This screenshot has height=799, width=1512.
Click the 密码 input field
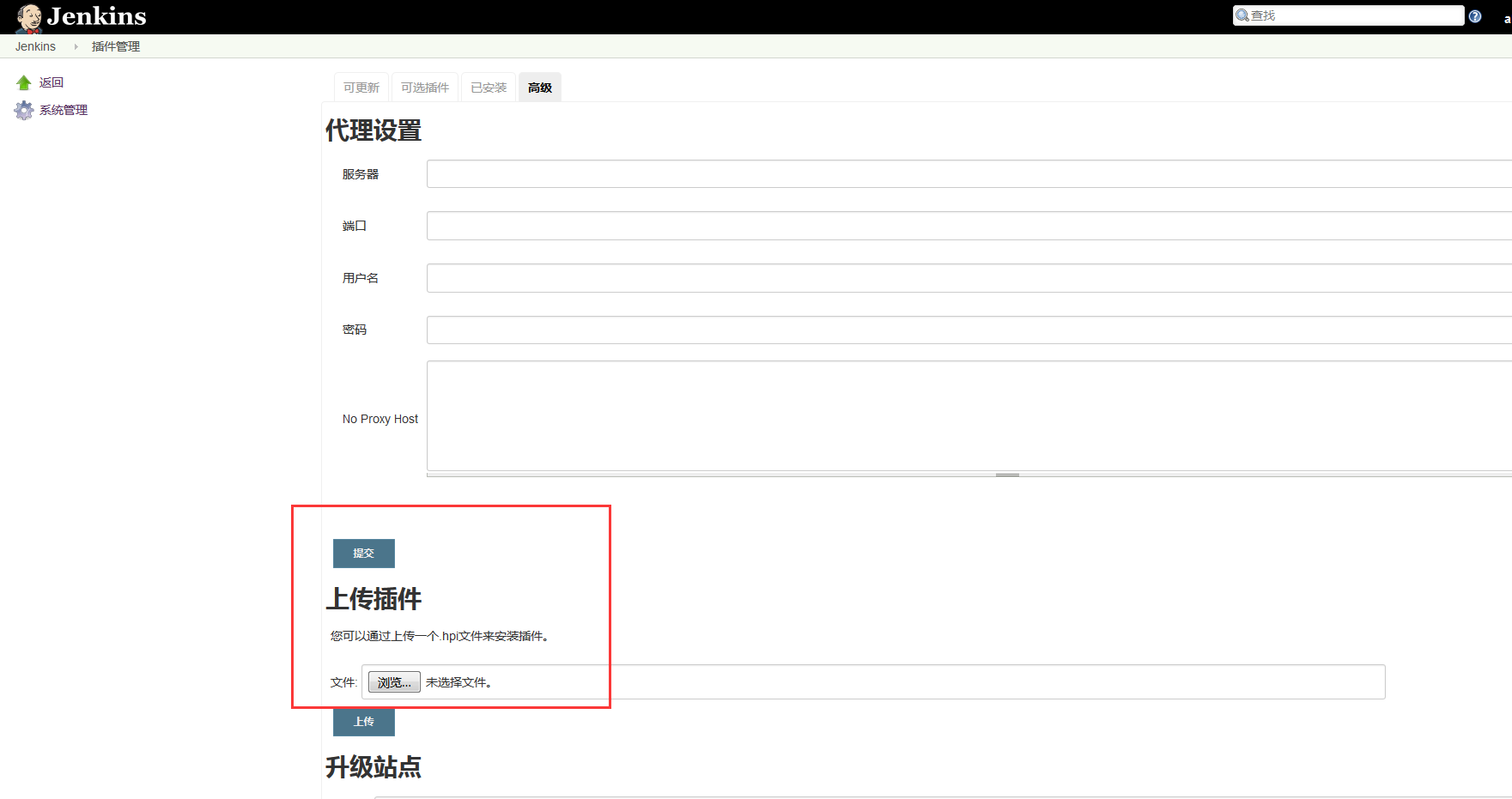[x=969, y=330]
